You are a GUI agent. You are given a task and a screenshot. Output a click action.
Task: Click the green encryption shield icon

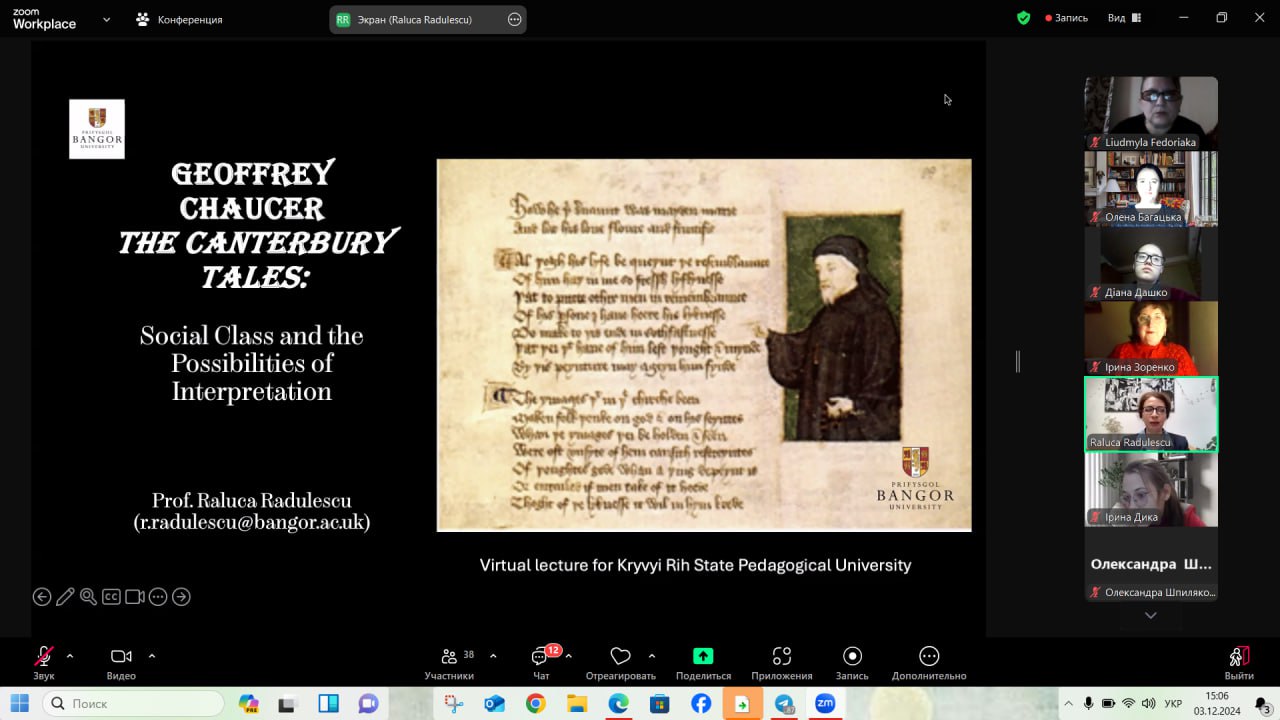1023,18
